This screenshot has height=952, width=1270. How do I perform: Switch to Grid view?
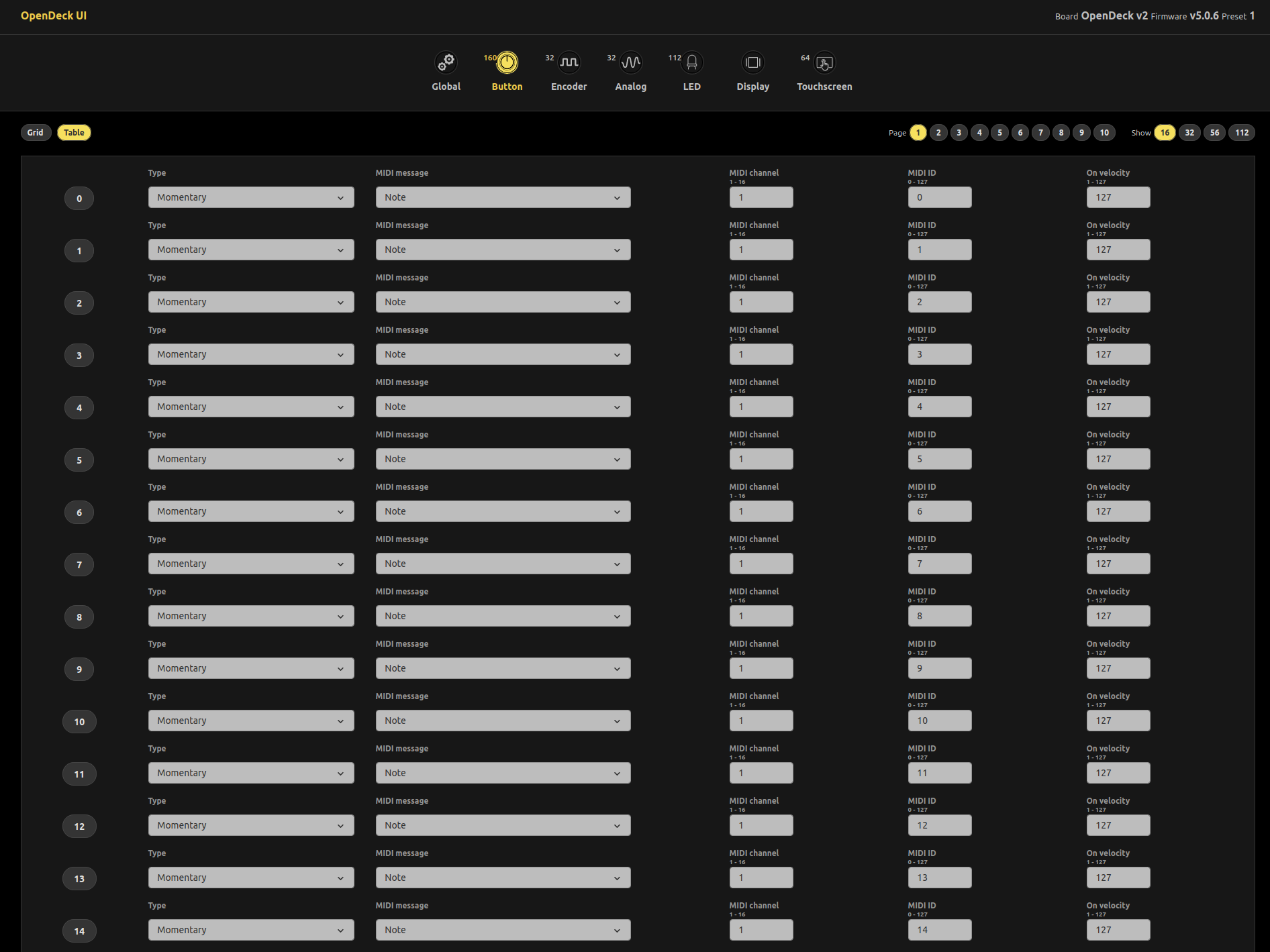pos(36,133)
